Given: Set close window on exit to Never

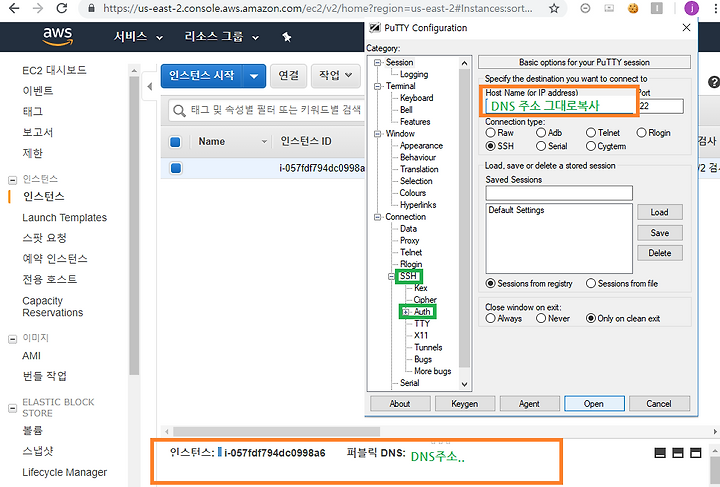Looking at the screenshot, I should click(541, 318).
